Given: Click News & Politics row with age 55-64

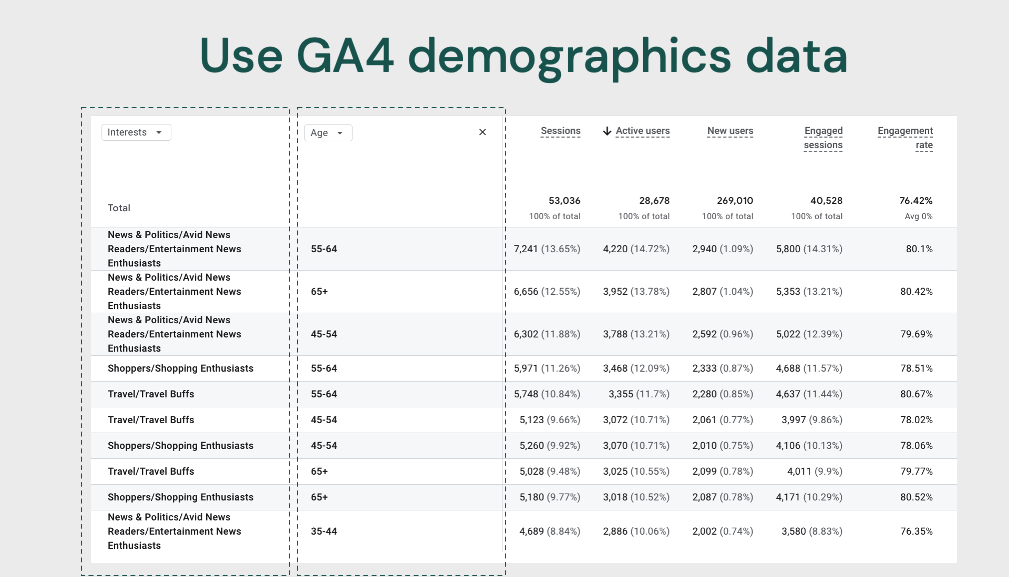Looking at the screenshot, I should [x=523, y=249].
